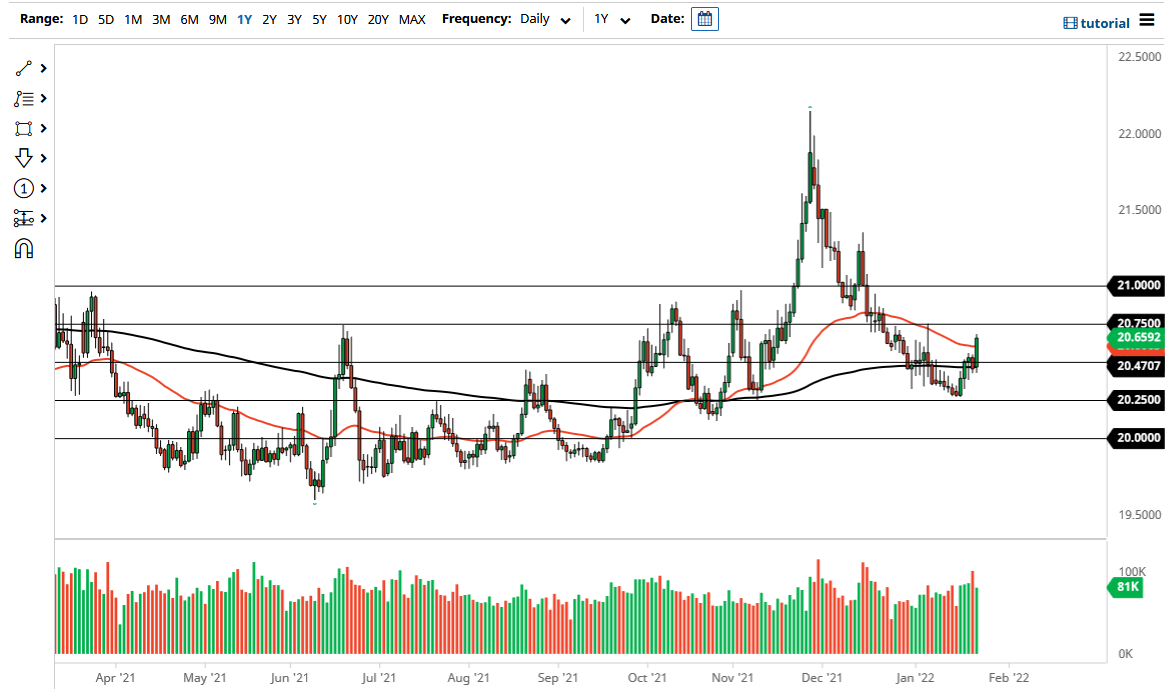The width and height of the screenshot is (1171, 697).
Task: Select the arrow shape tool
Action: point(22,158)
